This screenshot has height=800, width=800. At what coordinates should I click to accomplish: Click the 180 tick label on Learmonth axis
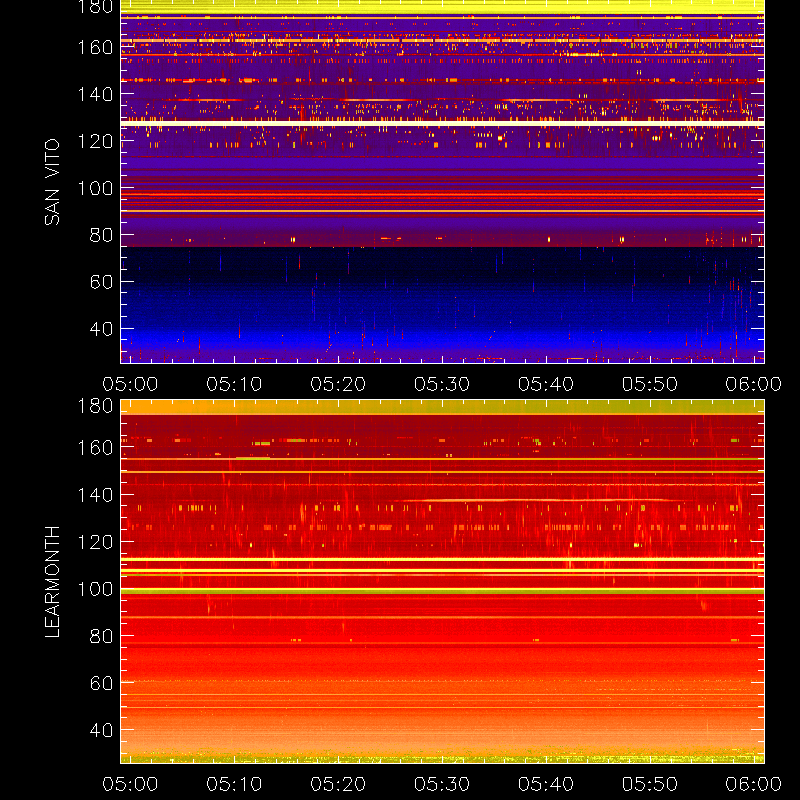(x=95, y=406)
